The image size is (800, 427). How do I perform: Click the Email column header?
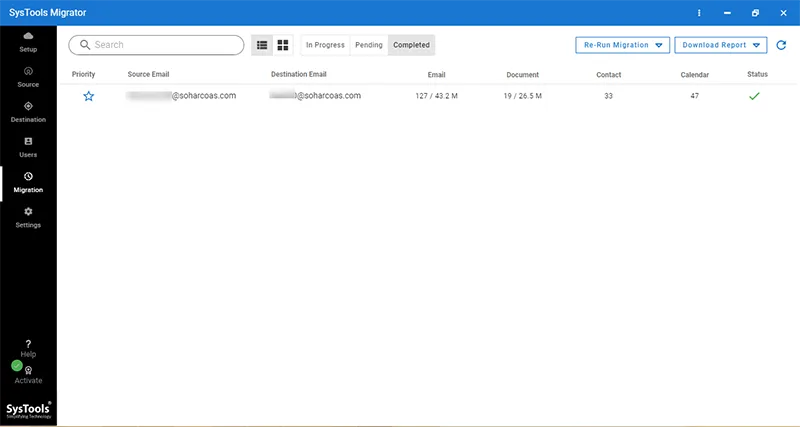coord(436,74)
